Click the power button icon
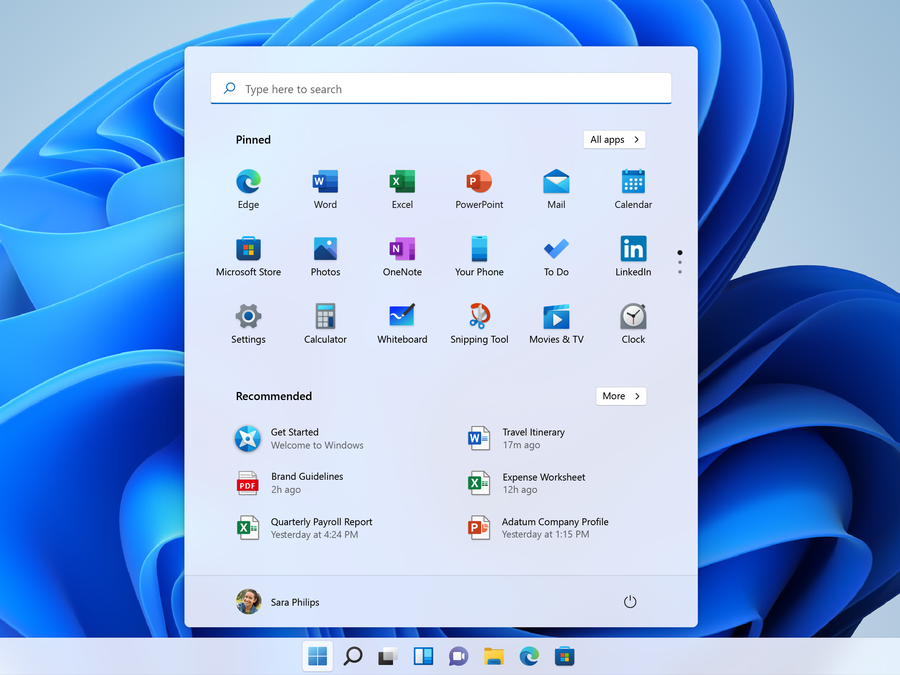This screenshot has width=900, height=675. [x=630, y=602]
